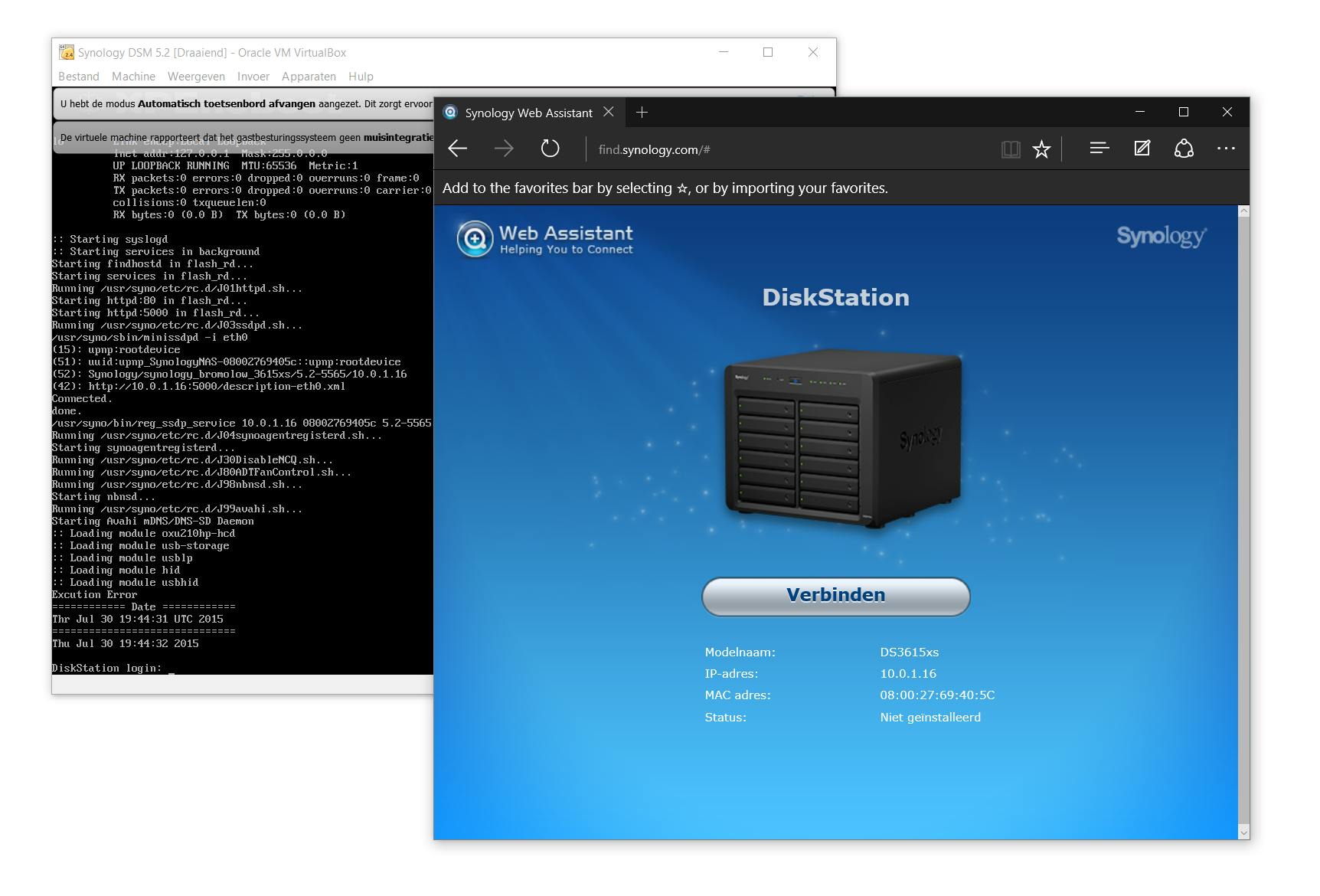The width and height of the screenshot is (1320, 896).
Task: Open the Apparaten menu in VirtualBox
Action: point(309,77)
